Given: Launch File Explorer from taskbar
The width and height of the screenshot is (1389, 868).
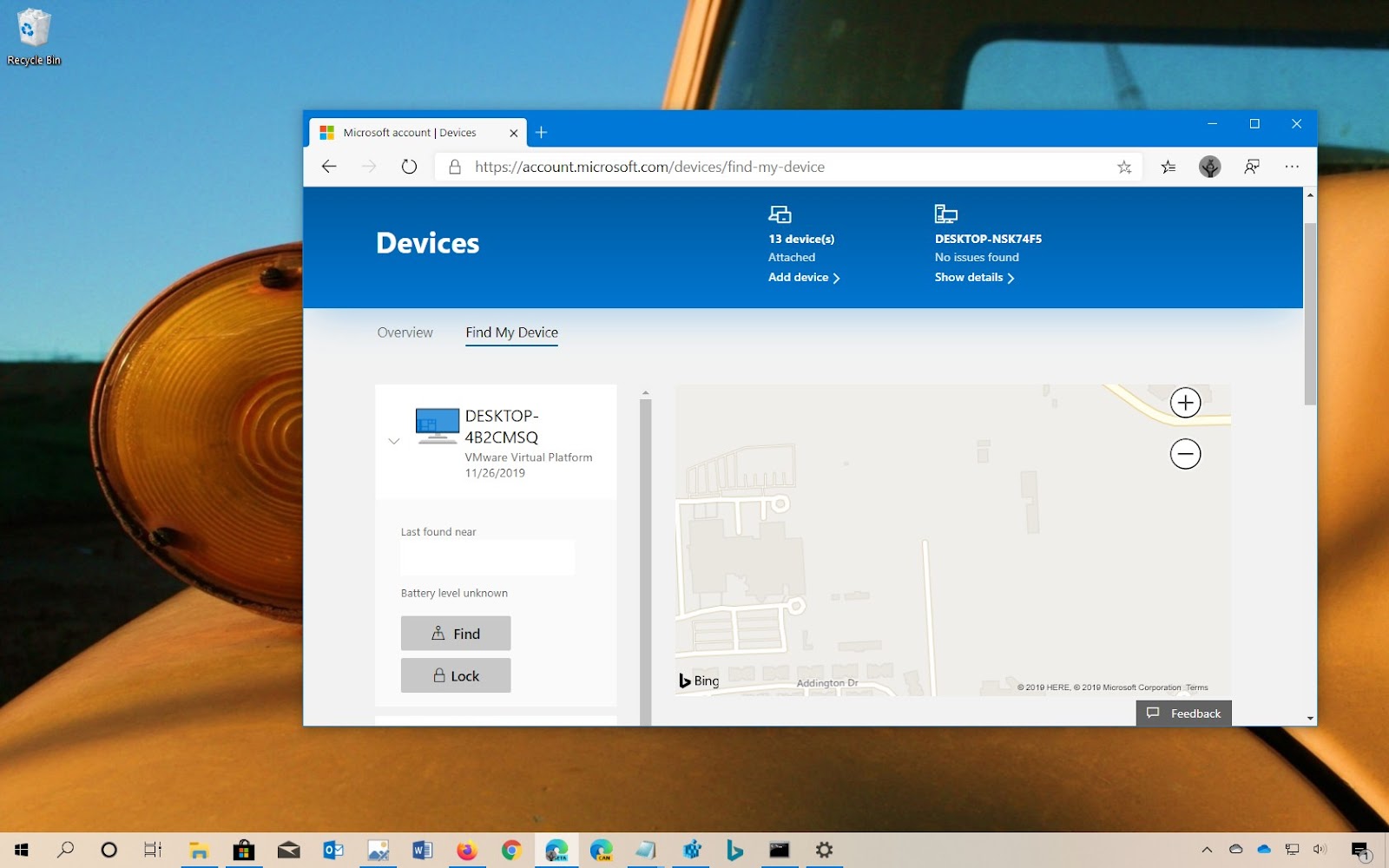Looking at the screenshot, I should tap(199, 850).
